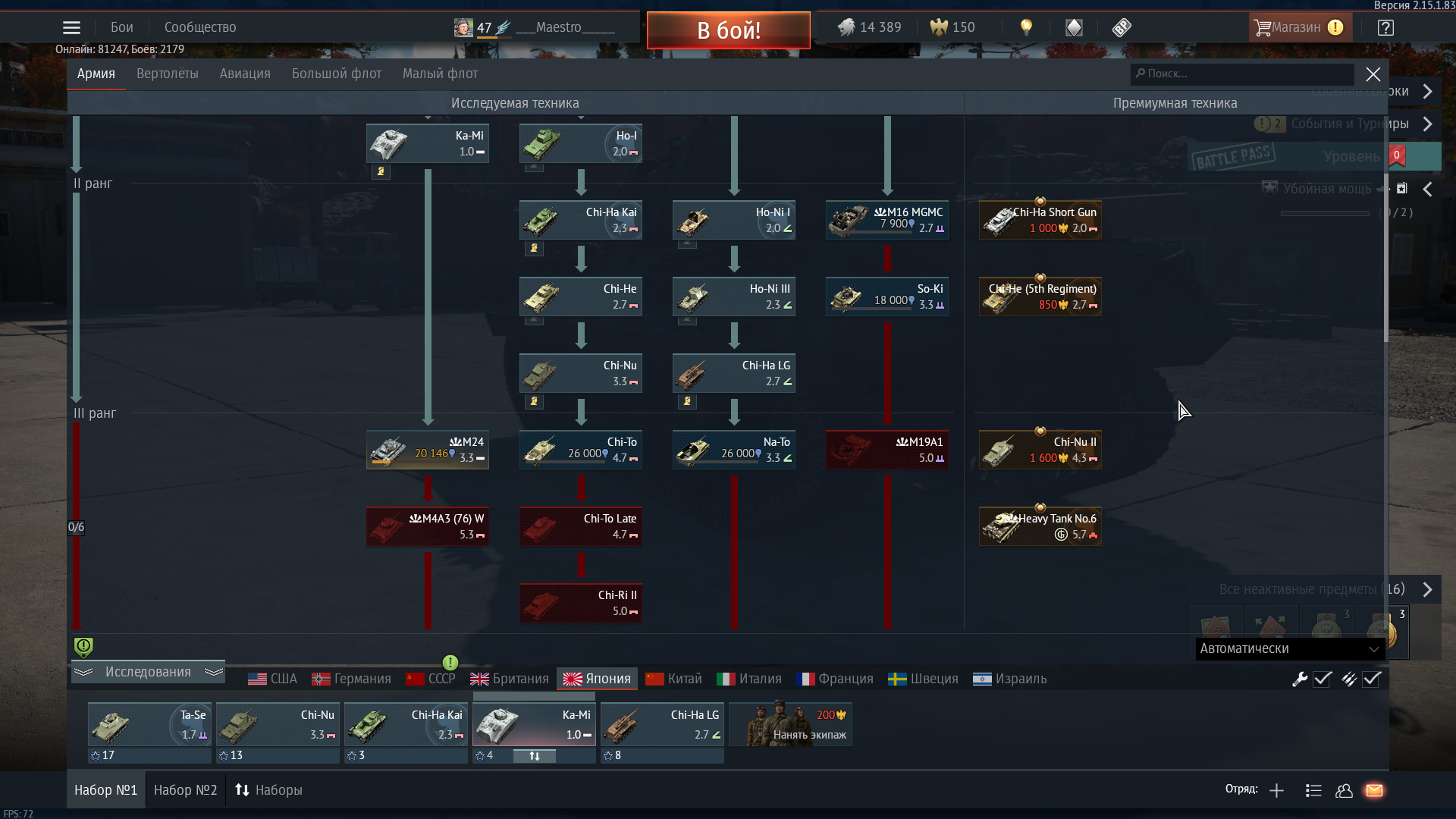1456x819 pixels.
Task: Open the workshop ticket icon
Action: (1122, 27)
